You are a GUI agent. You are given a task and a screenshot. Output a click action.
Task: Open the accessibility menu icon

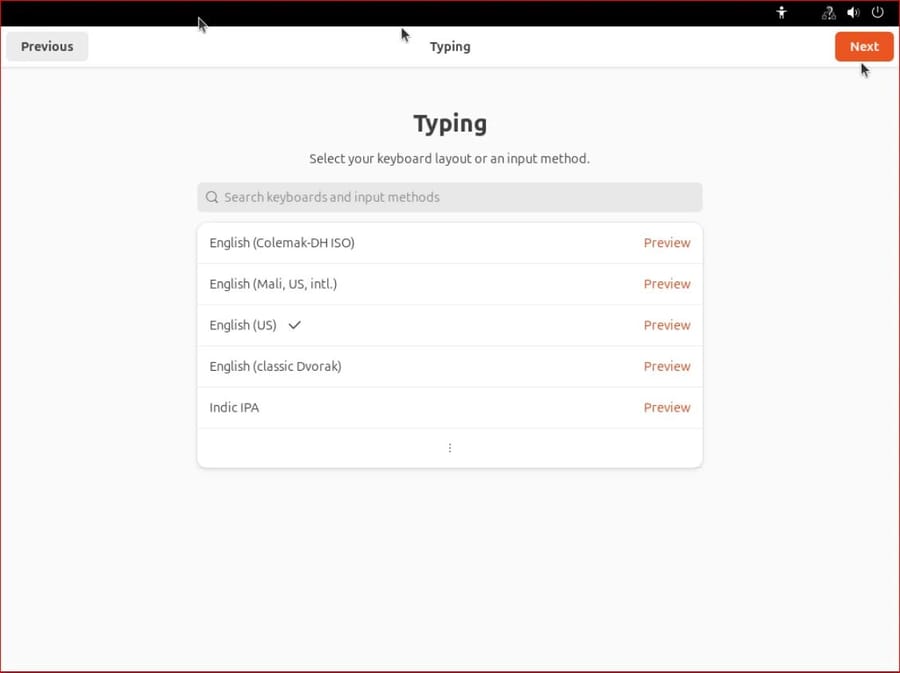point(781,12)
